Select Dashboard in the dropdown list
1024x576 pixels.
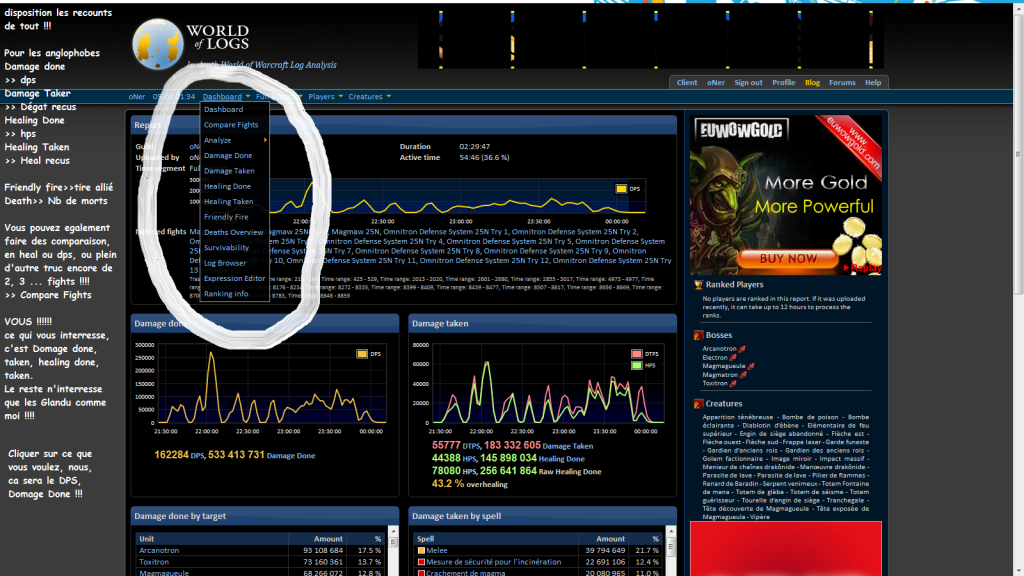point(223,110)
